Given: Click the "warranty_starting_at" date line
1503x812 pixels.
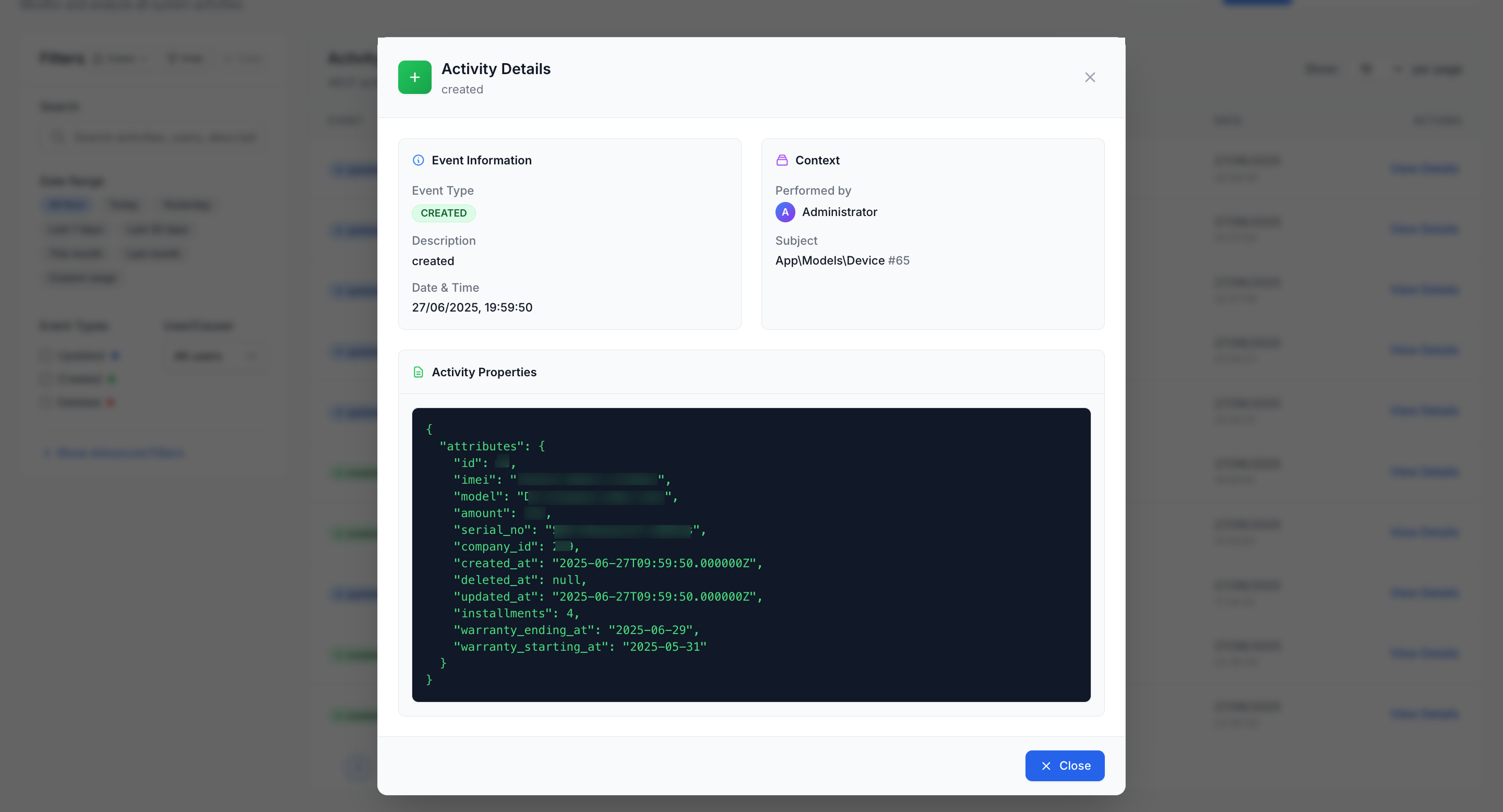Looking at the screenshot, I should [580, 647].
